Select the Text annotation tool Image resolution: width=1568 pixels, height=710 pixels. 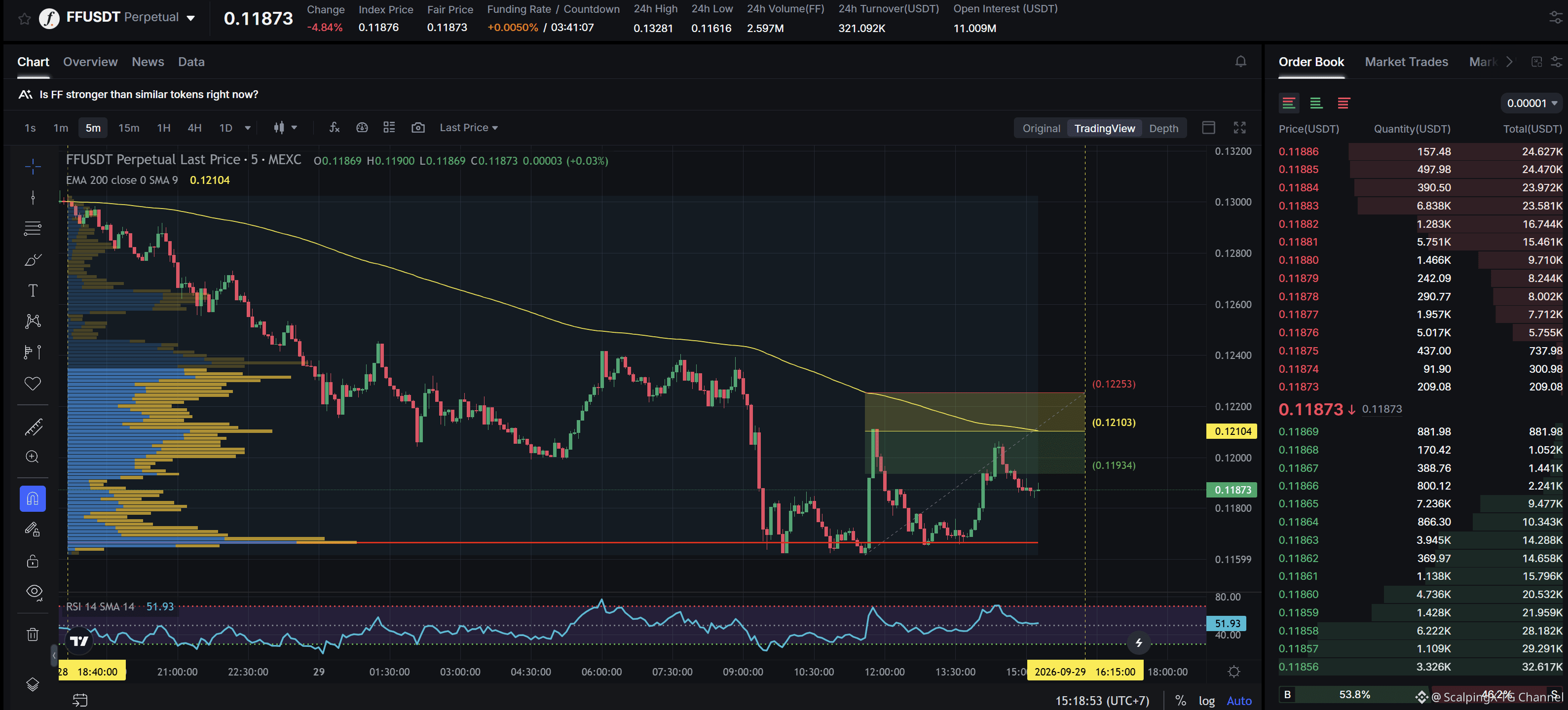33,290
